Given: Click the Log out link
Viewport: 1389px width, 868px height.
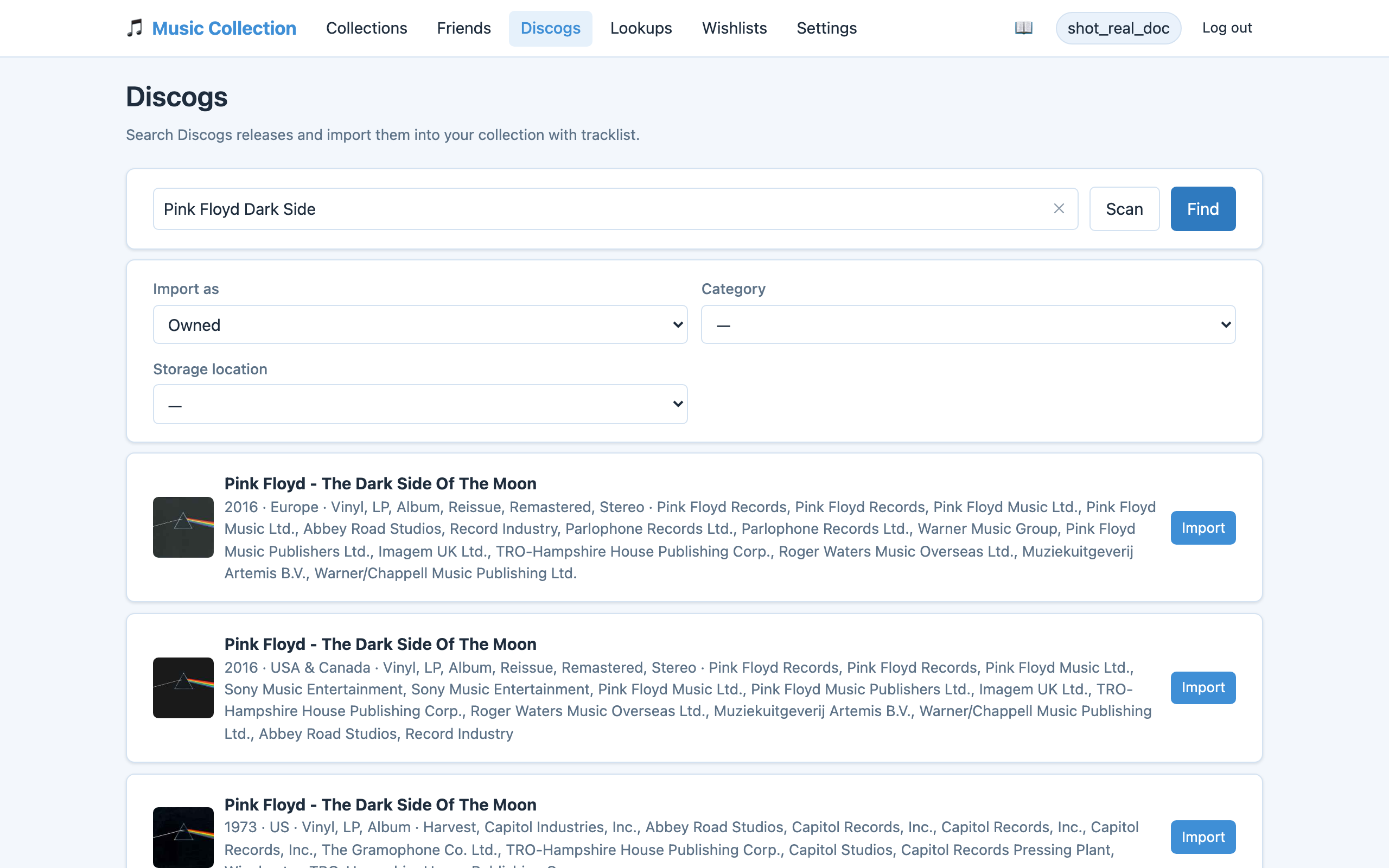Looking at the screenshot, I should tap(1227, 28).
